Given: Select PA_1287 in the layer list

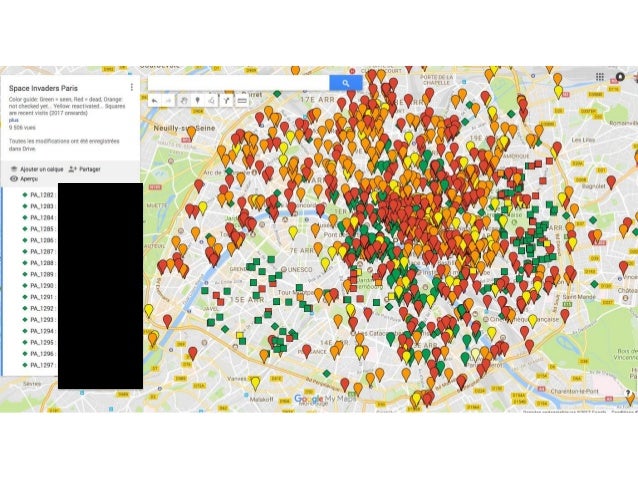Looking at the screenshot, I should coord(39,252).
